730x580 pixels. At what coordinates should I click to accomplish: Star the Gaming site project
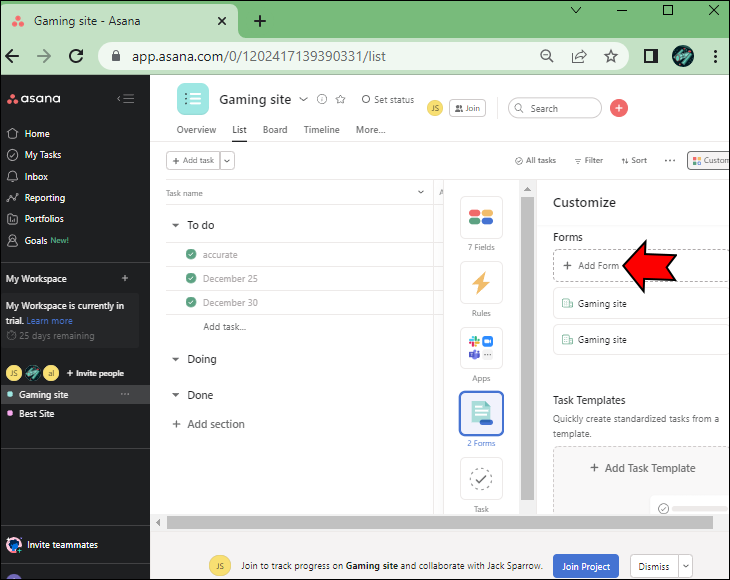[340, 99]
